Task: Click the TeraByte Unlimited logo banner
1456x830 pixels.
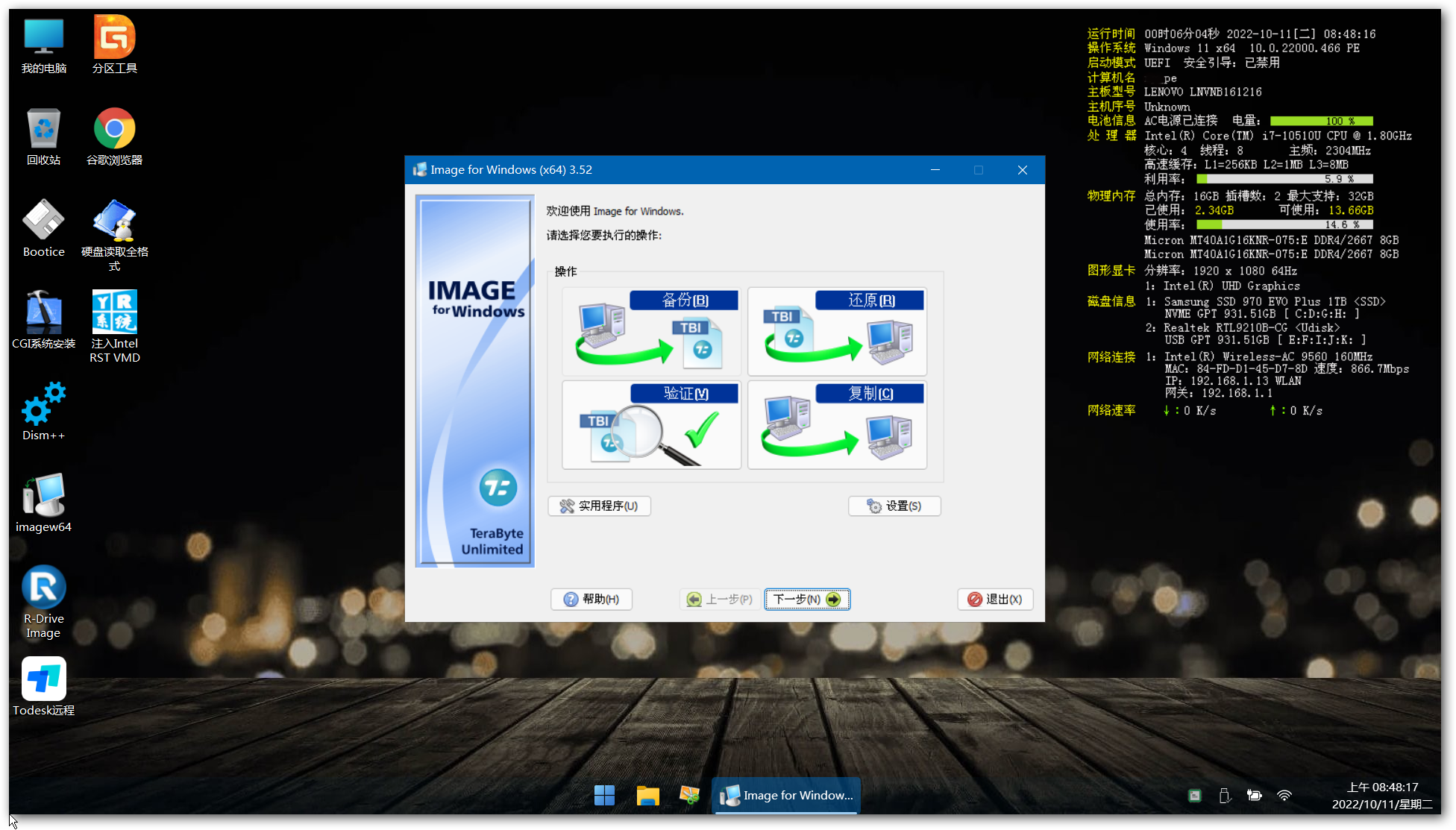Action: pyautogui.click(x=475, y=381)
